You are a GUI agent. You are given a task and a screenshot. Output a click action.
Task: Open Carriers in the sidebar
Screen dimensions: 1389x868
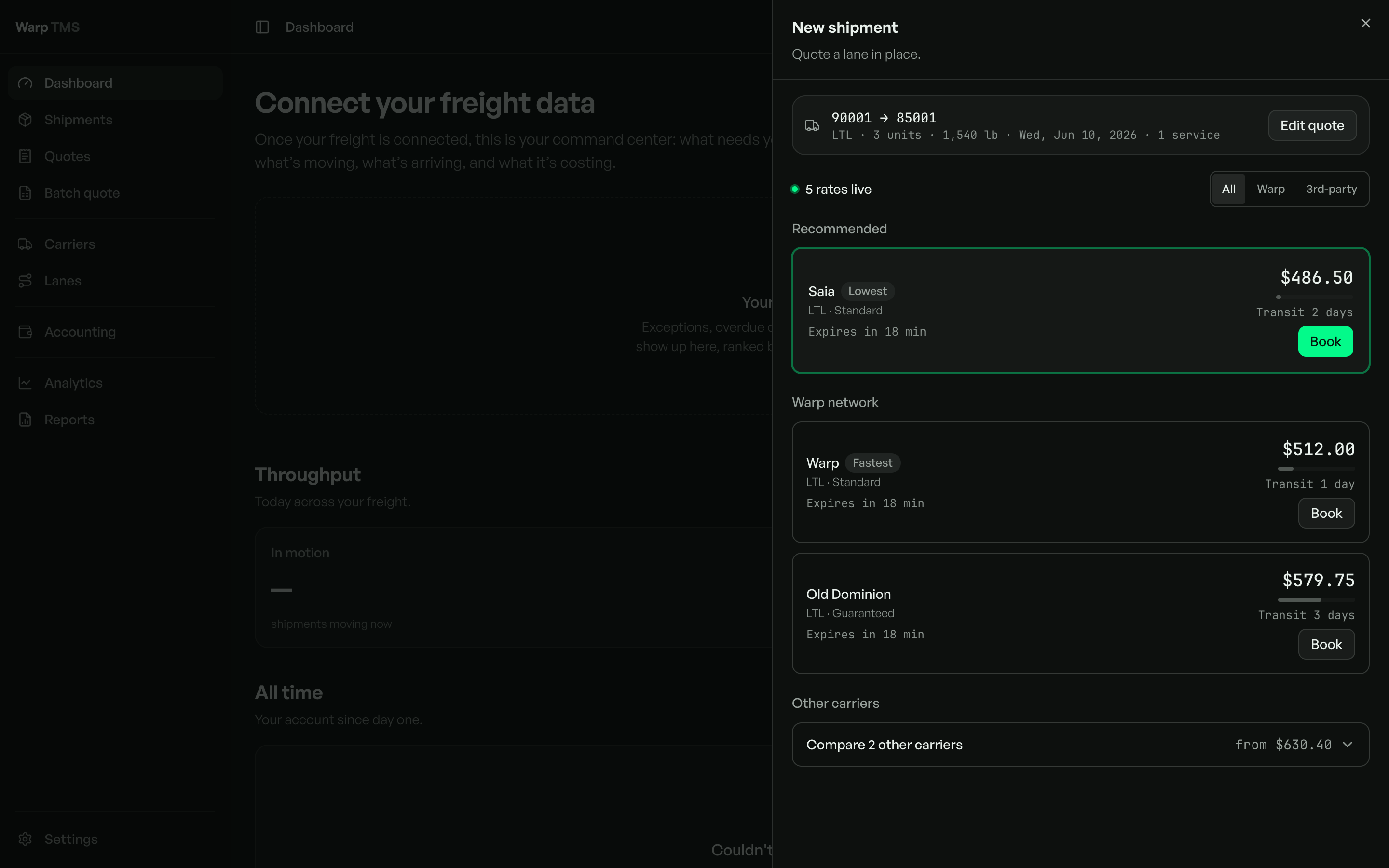pyautogui.click(x=115, y=244)
